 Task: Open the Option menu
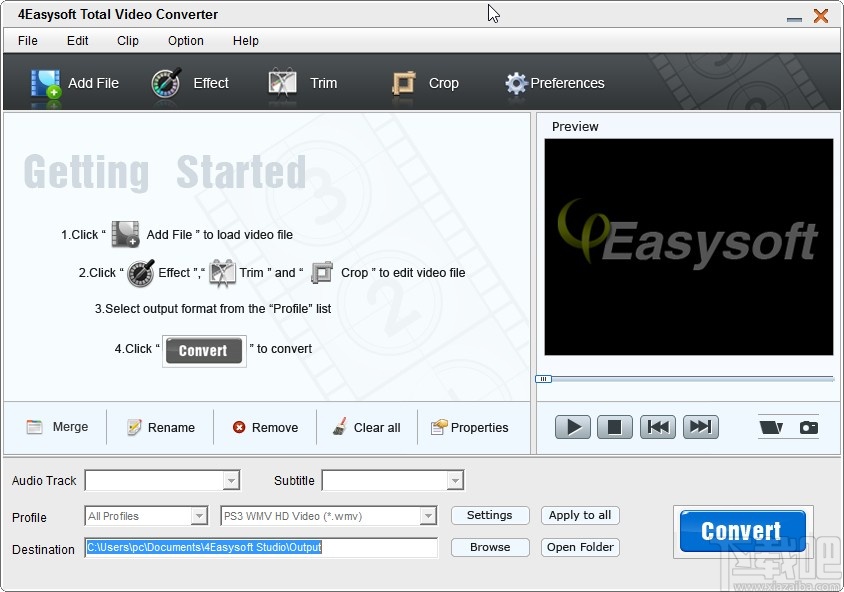(185, 41)
